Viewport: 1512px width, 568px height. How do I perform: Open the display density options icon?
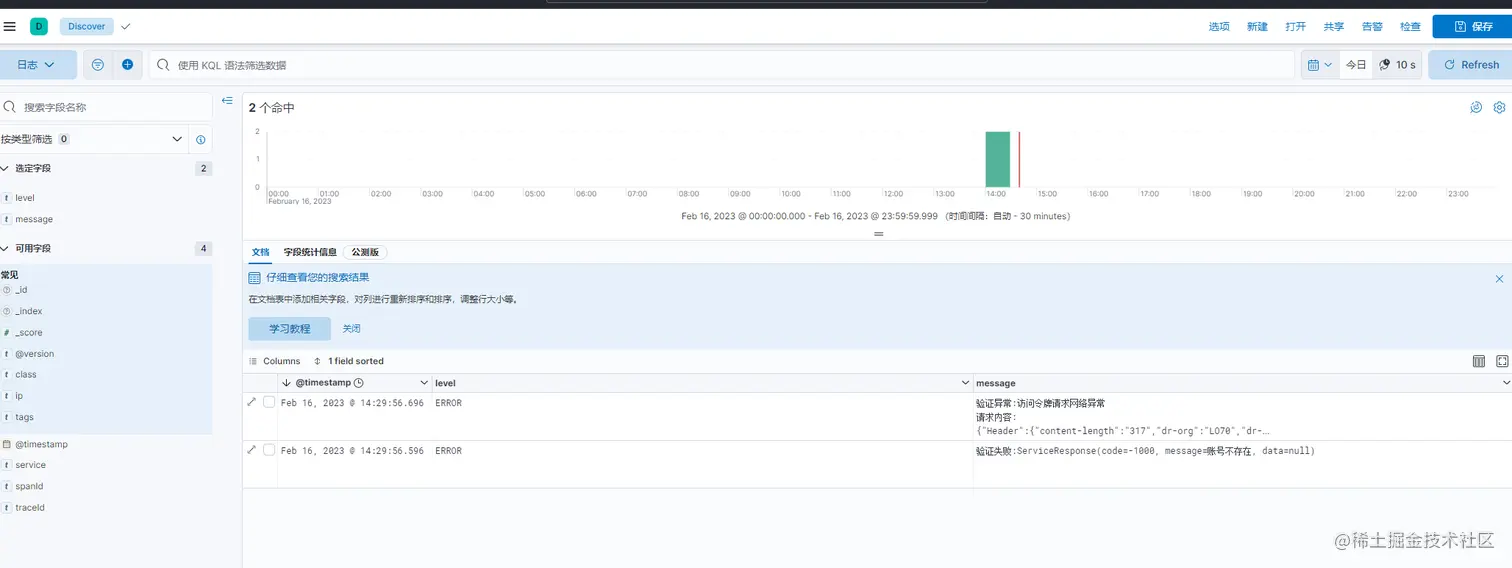(1479, 361)
